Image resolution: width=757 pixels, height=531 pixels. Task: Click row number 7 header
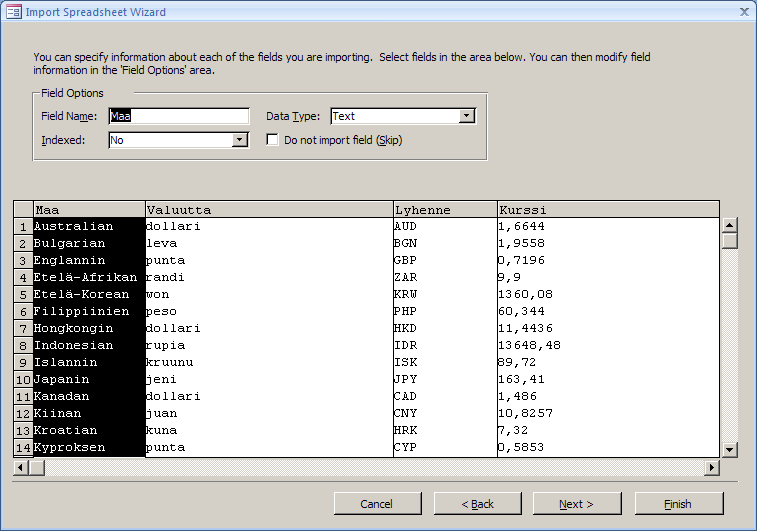(x=23, y=329)
